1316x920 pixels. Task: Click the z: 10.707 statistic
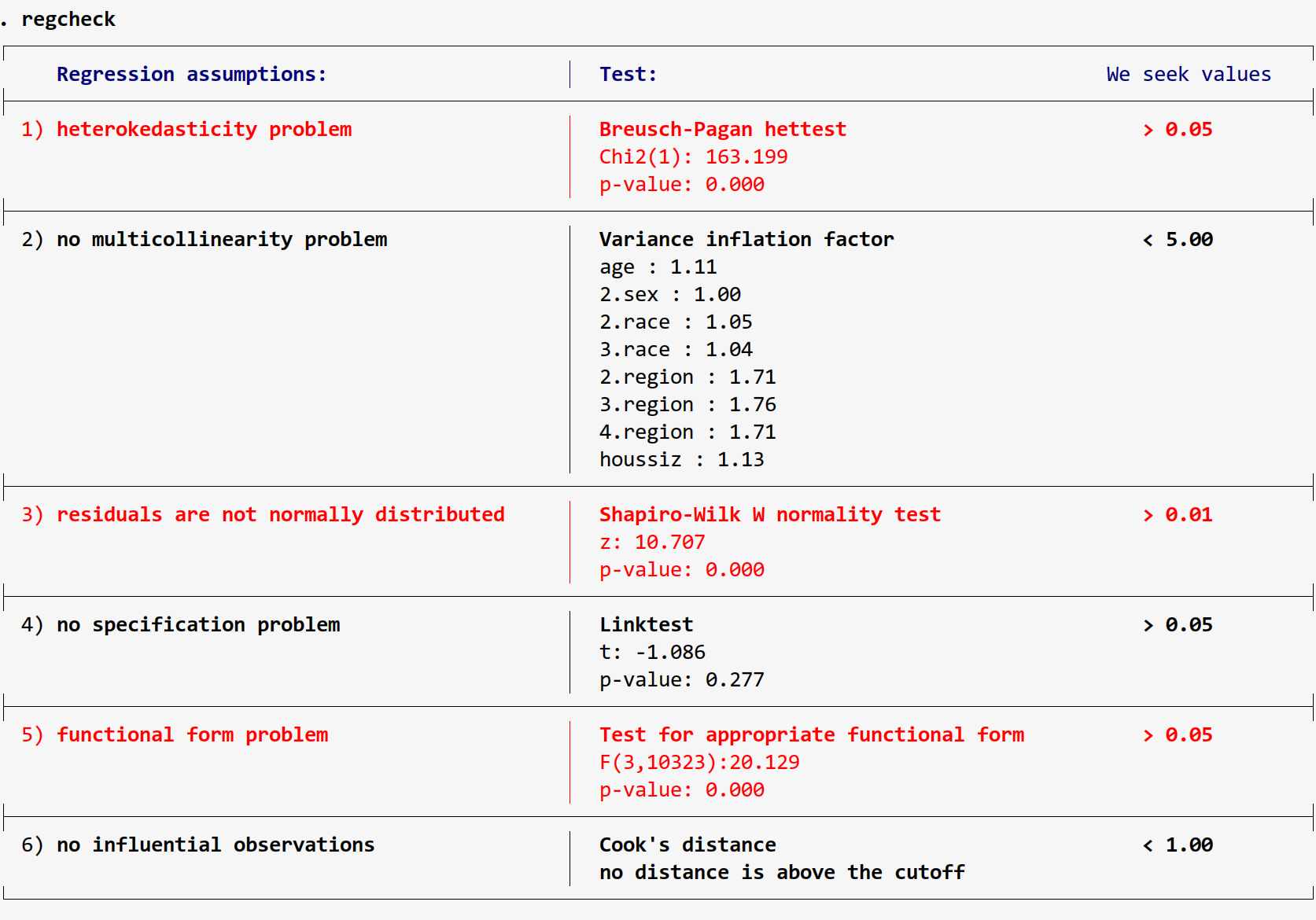pyautogui.click(x=651, y=542)
